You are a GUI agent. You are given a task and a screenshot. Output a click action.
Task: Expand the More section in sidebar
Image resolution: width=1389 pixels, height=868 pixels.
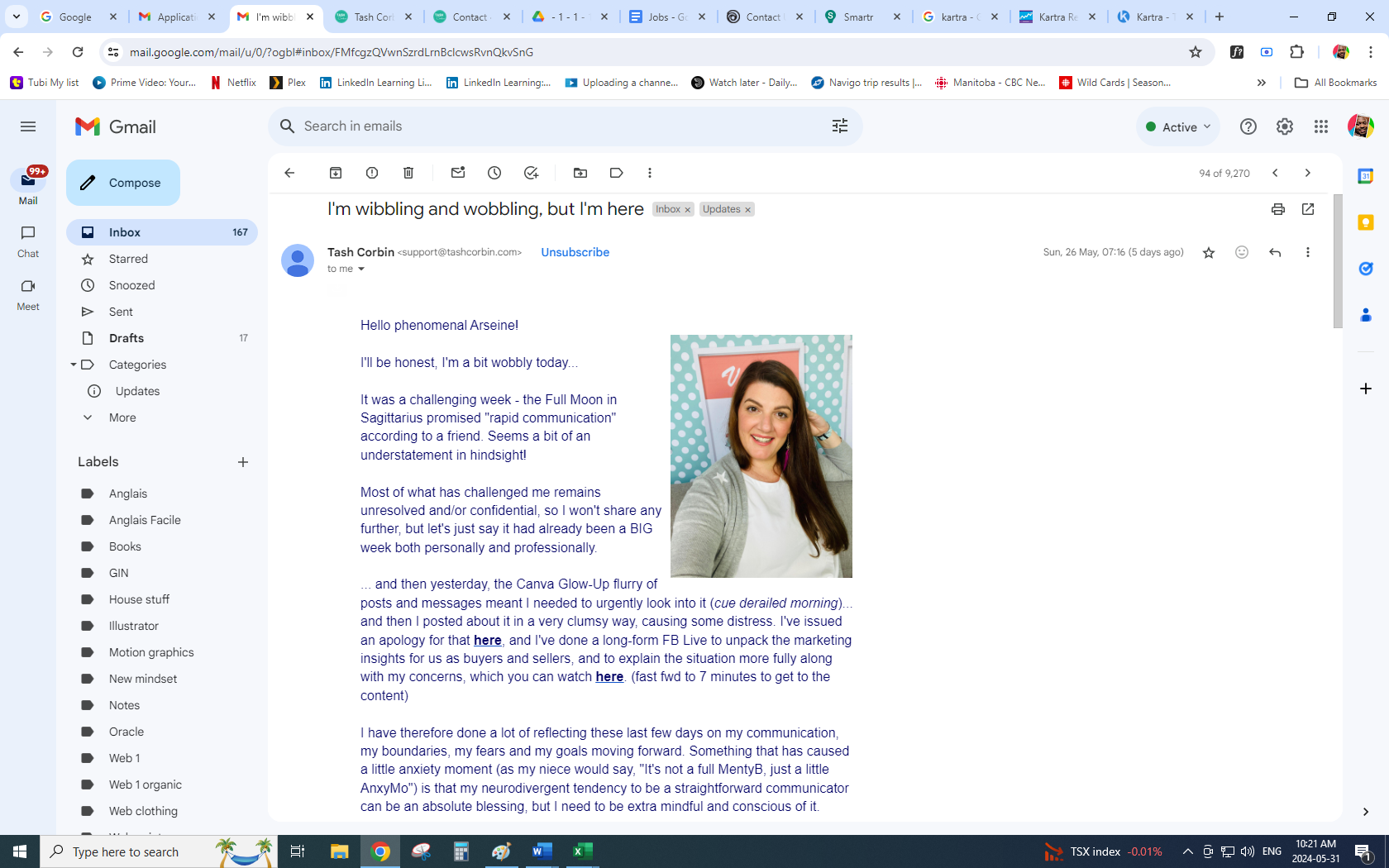[x=122, y=417]
